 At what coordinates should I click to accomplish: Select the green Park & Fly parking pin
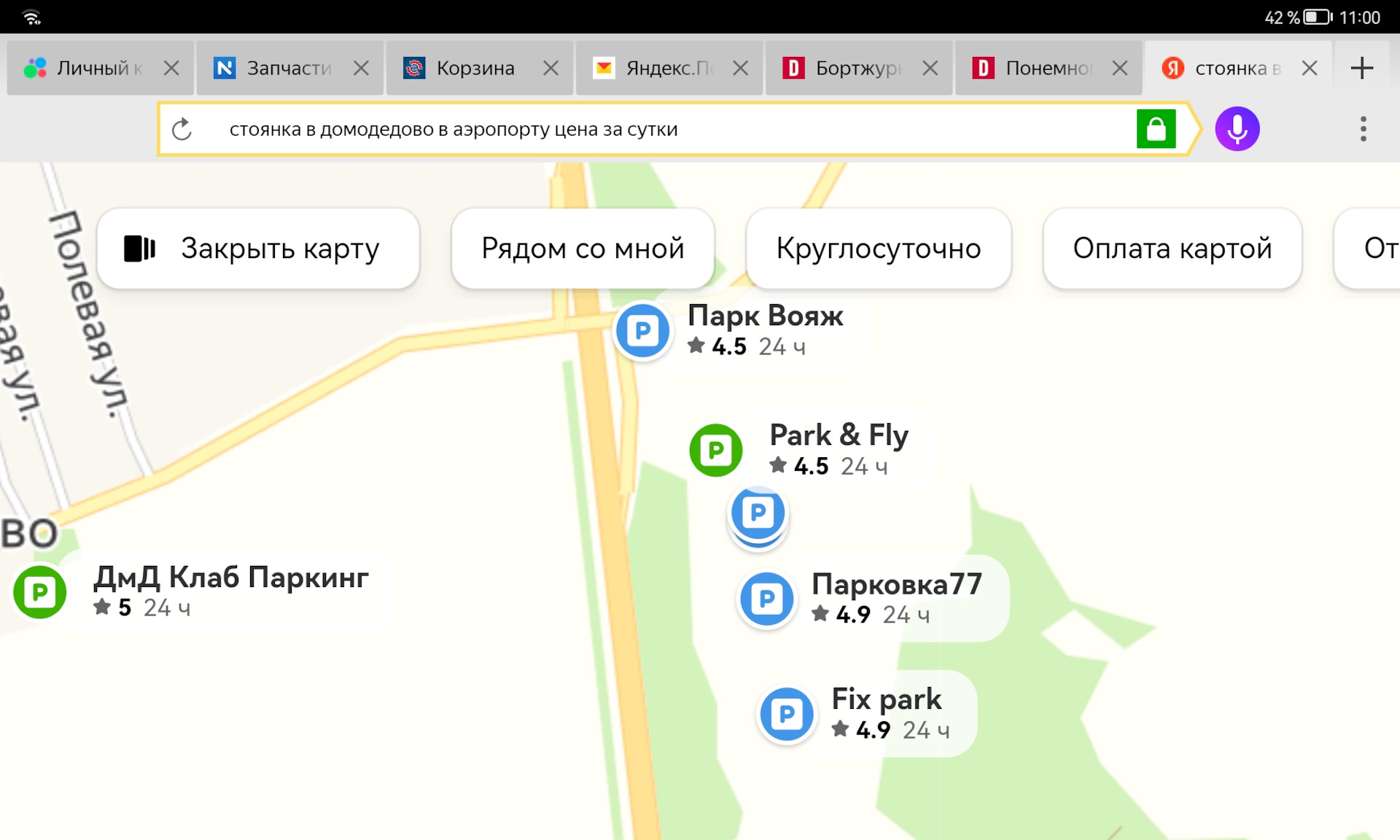[x=716, y=450]
